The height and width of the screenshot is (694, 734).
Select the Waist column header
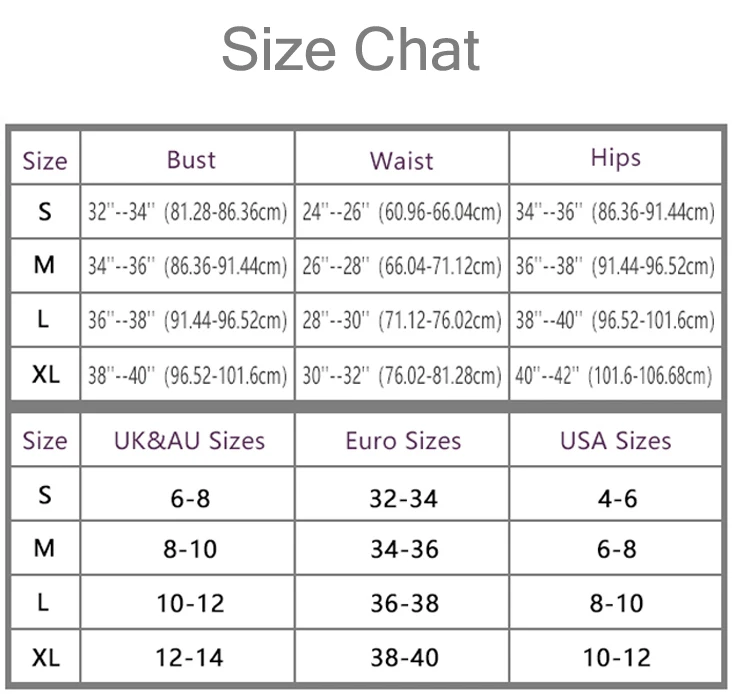(x=402, y=161)
